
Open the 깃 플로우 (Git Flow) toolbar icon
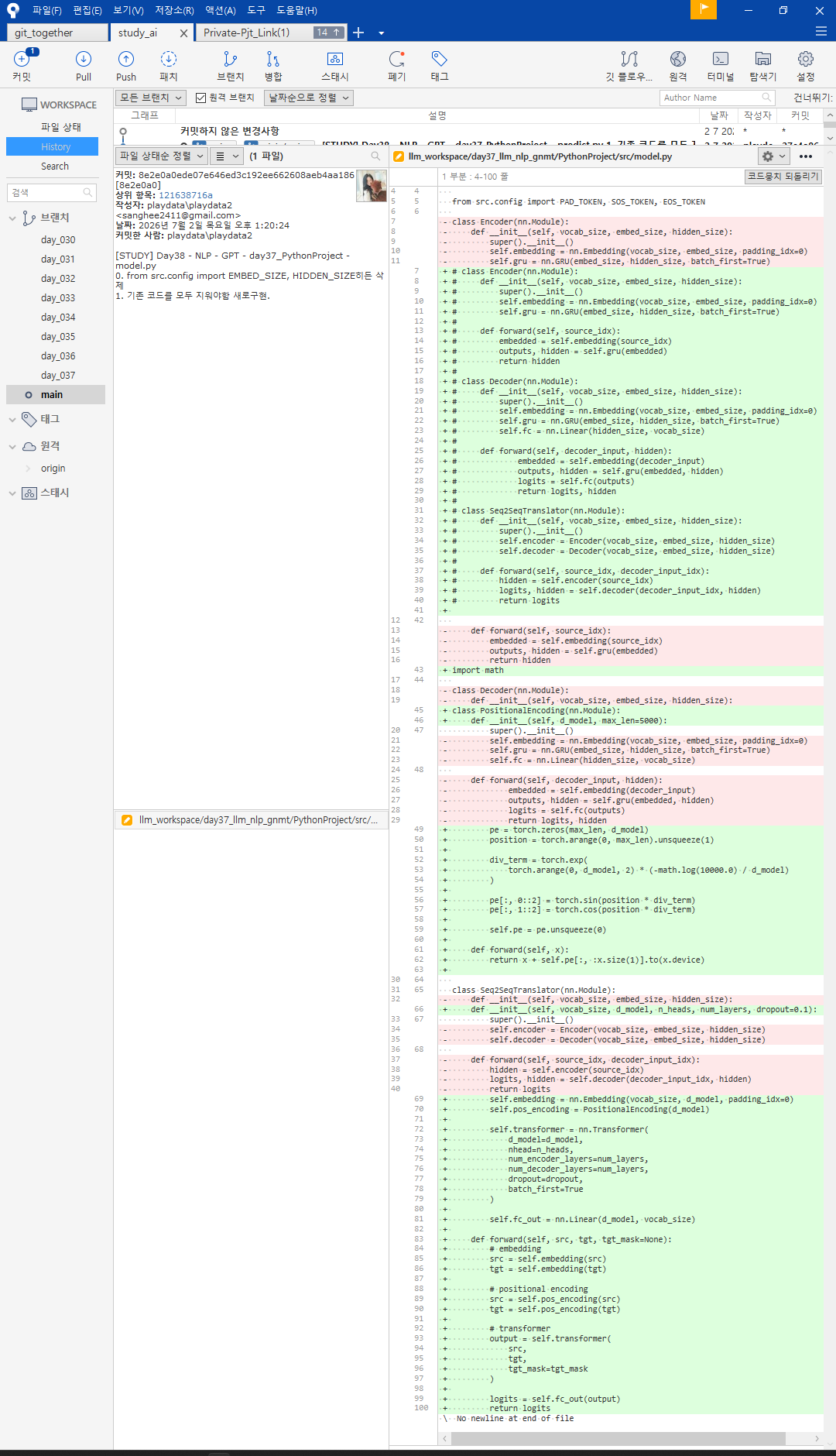pos(629,65)
